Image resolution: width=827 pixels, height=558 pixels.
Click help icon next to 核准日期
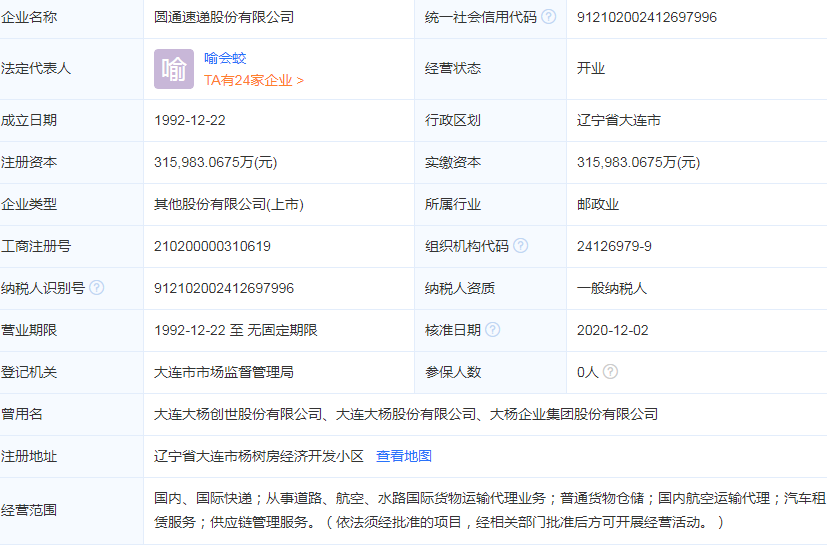493,330
